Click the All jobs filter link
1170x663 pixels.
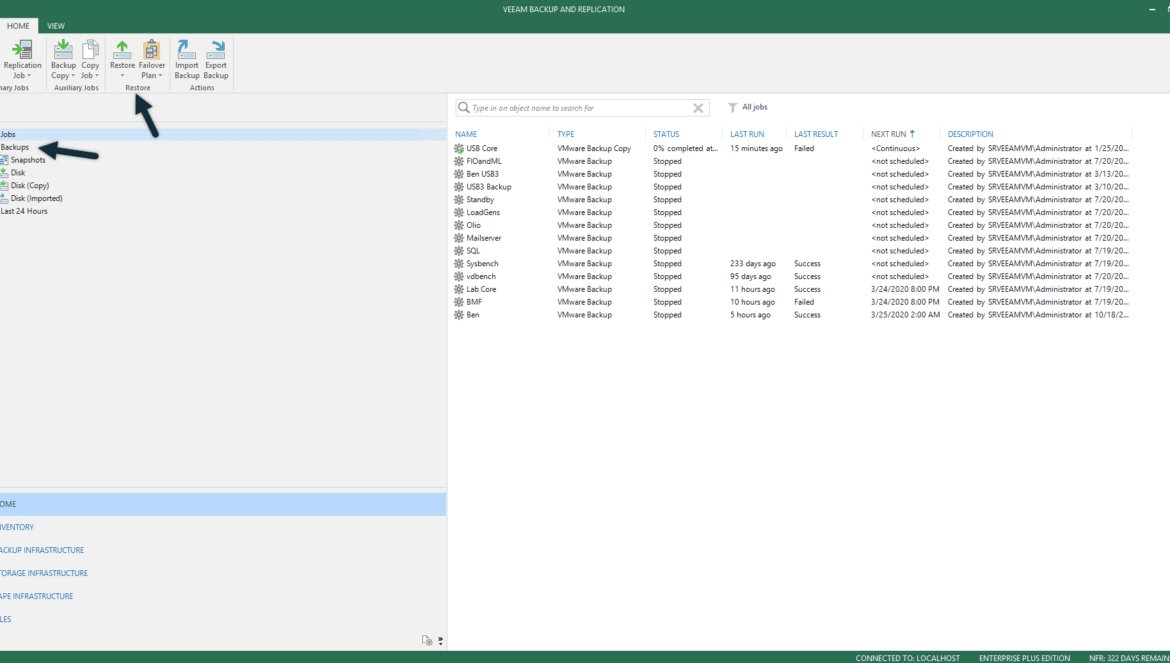[x=754, y=107]
